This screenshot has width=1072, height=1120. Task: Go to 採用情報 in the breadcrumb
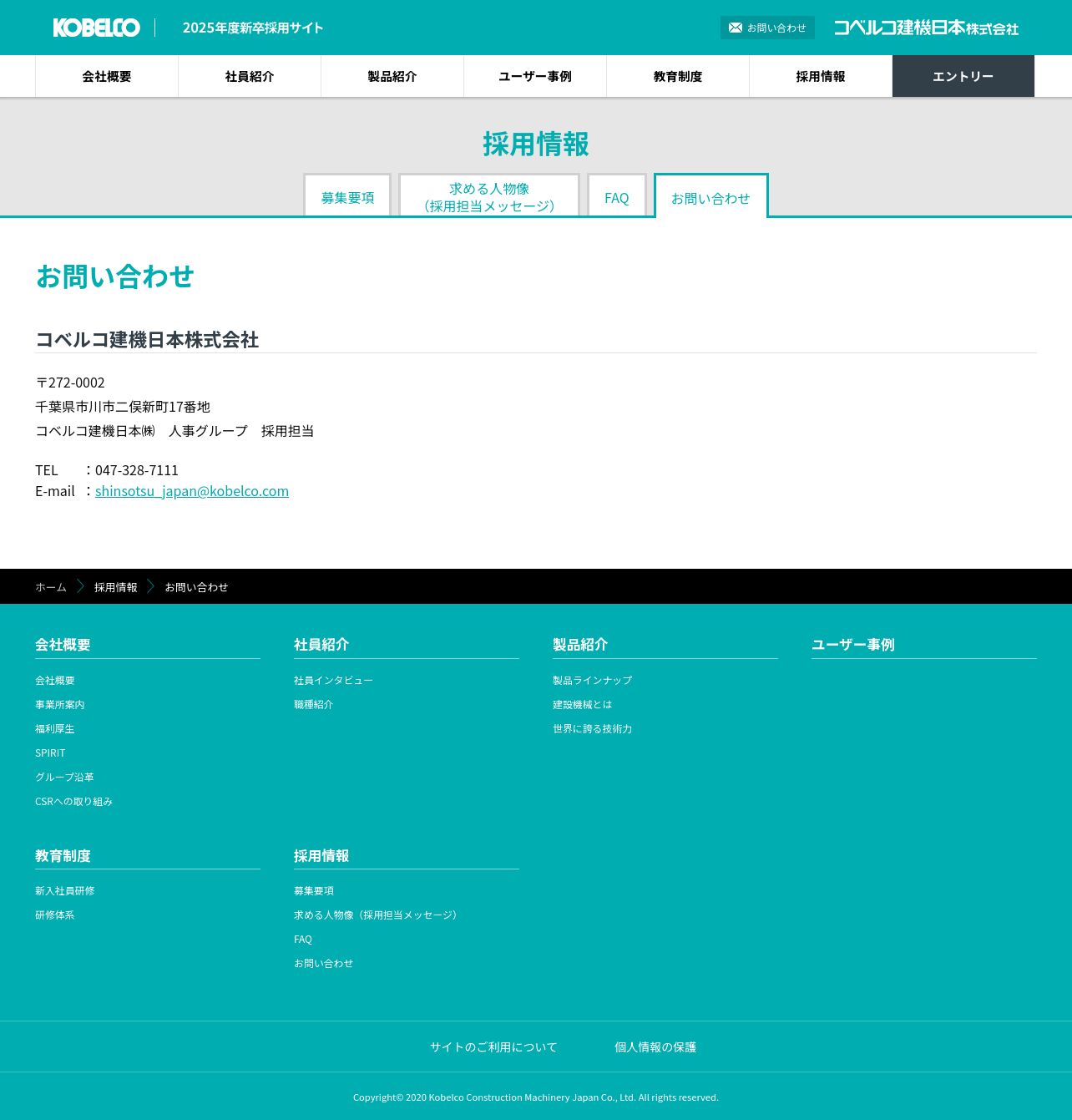tap(116, 587)
